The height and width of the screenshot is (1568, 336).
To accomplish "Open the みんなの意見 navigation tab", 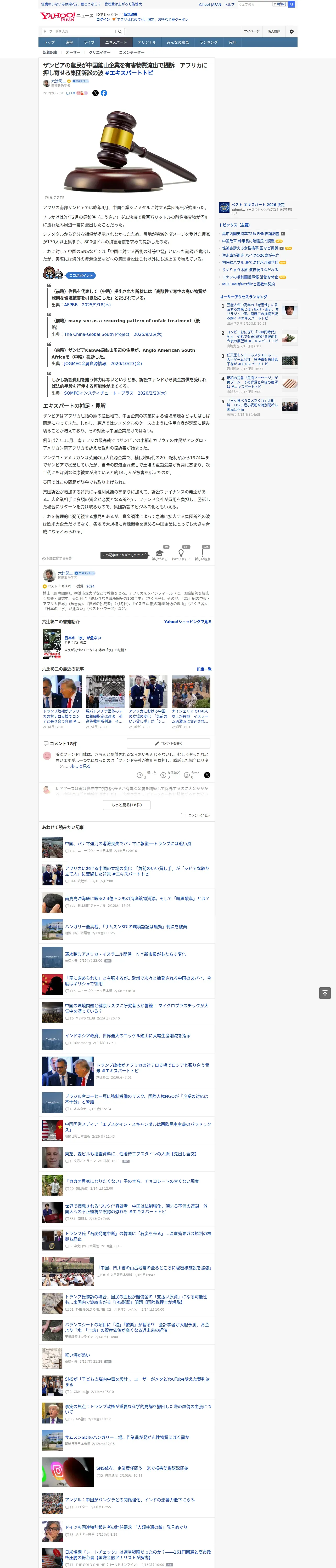I will pyautogui.click(x=178, y=43).
